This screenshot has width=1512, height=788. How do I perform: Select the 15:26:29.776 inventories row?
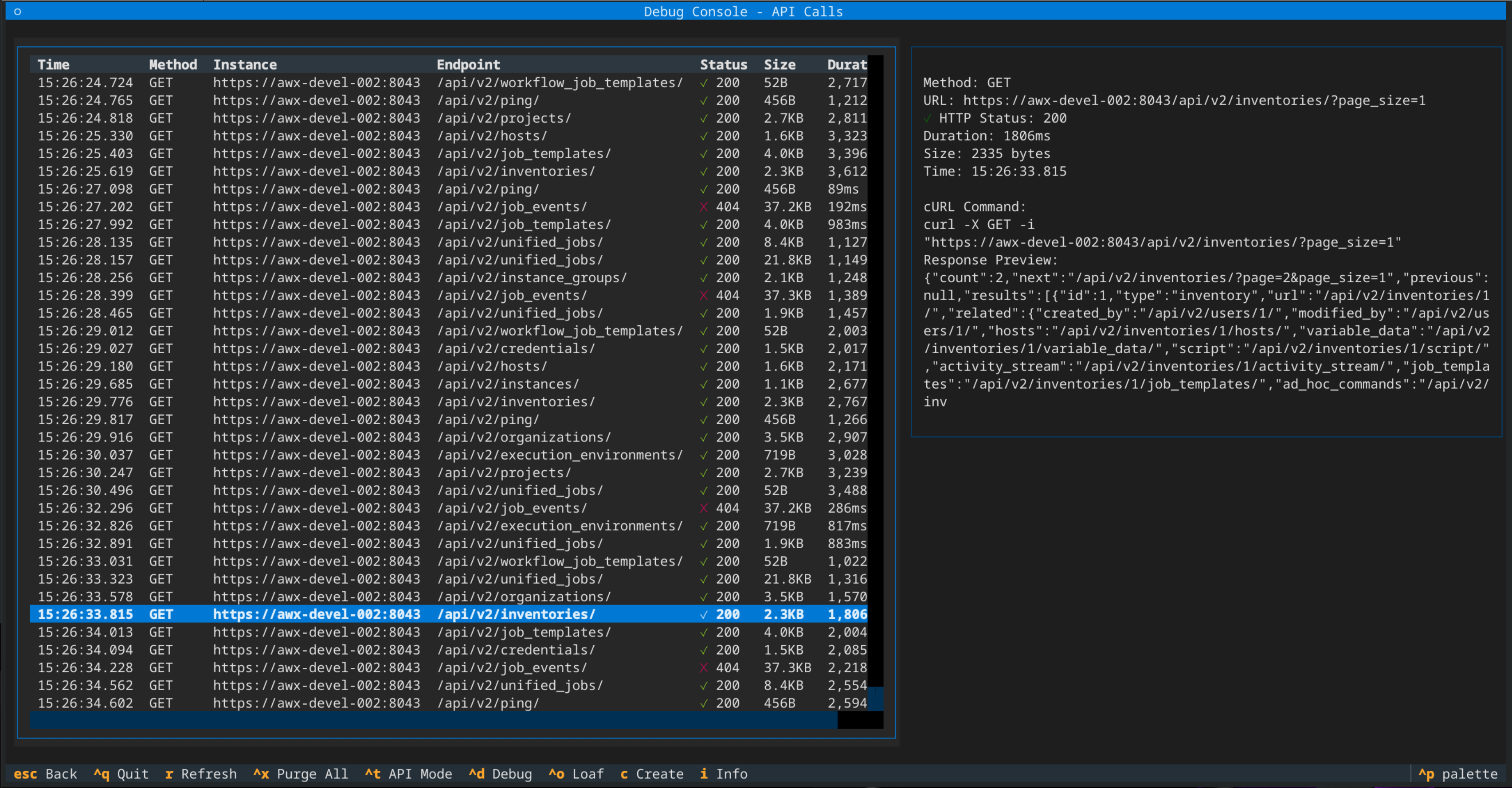(x=448, y=402)
